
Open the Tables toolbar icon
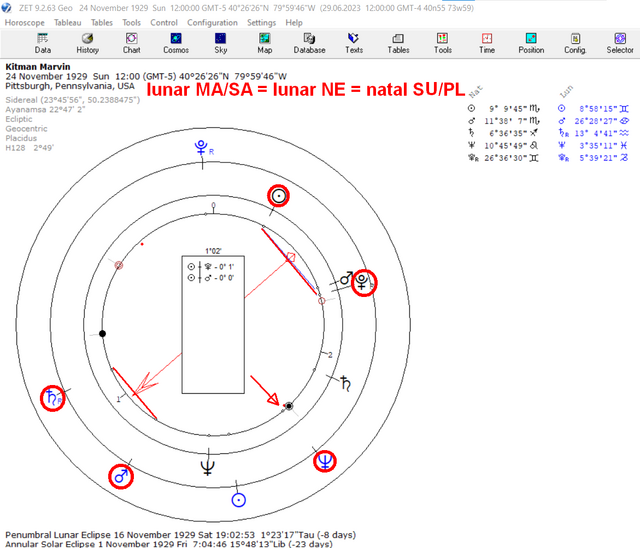tap(398, 43)
